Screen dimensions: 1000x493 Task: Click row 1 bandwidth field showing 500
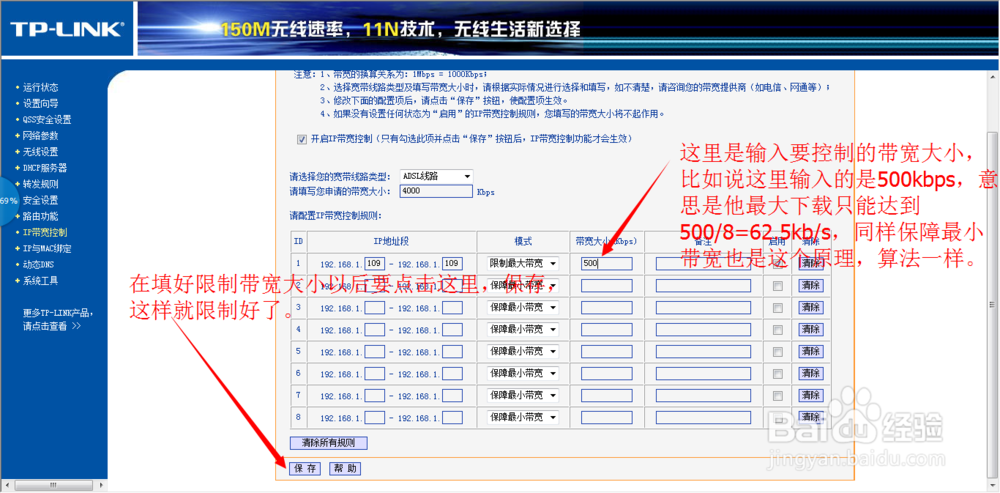pyautogui.click(x=607, y=263)
